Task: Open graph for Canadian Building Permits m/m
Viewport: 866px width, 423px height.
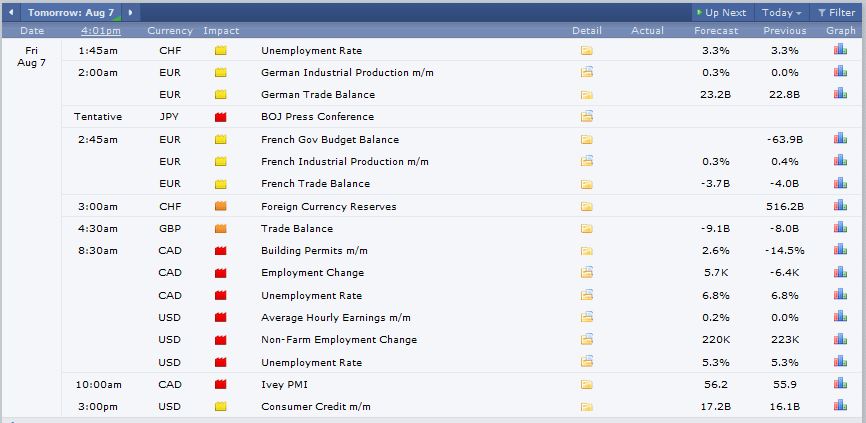Action: pos(840,250)
